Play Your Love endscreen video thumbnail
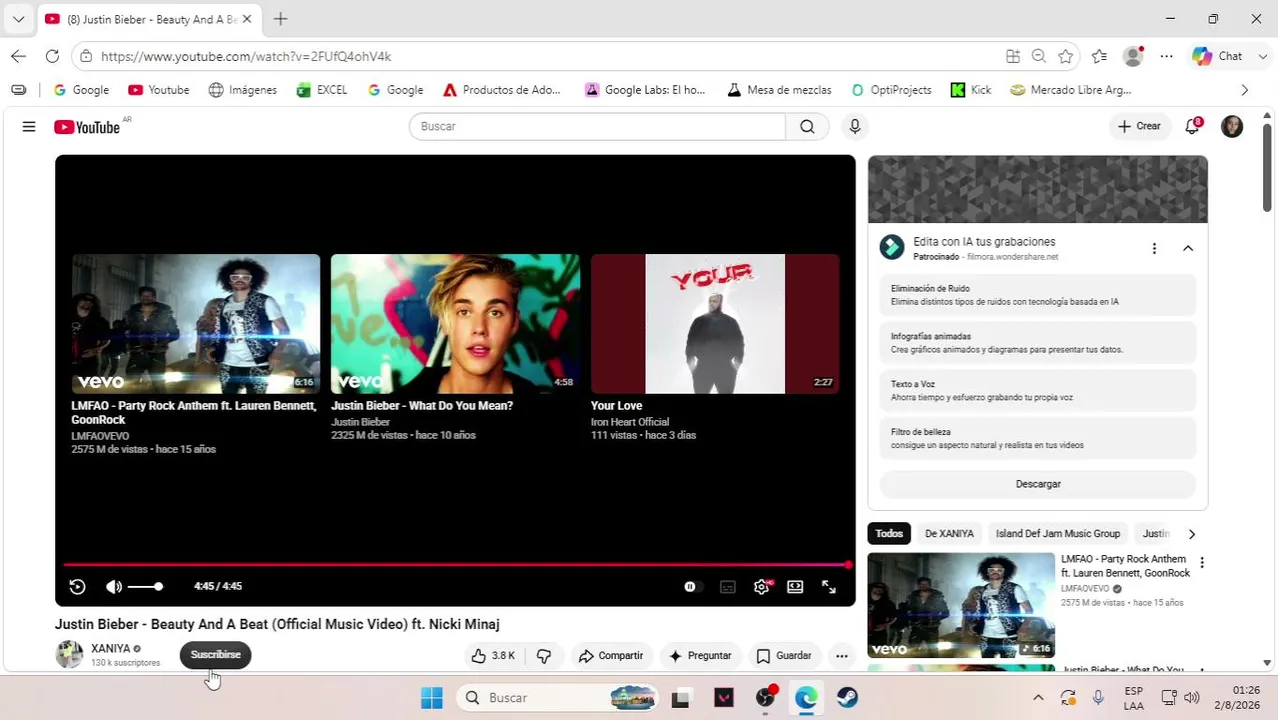Screen dimensions: 1278x720 click(715, 324)
